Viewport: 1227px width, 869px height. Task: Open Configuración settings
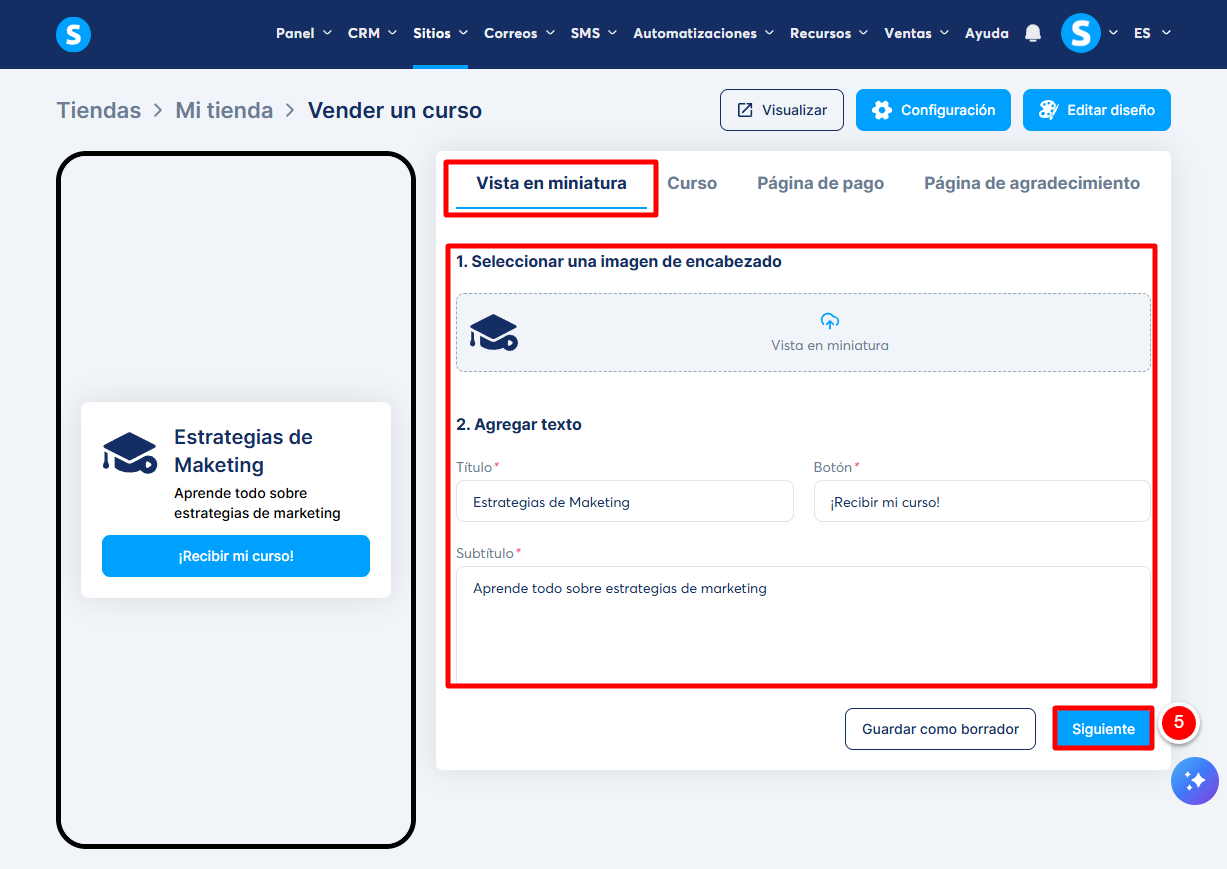pyautogui.click(x=933, y=110)
